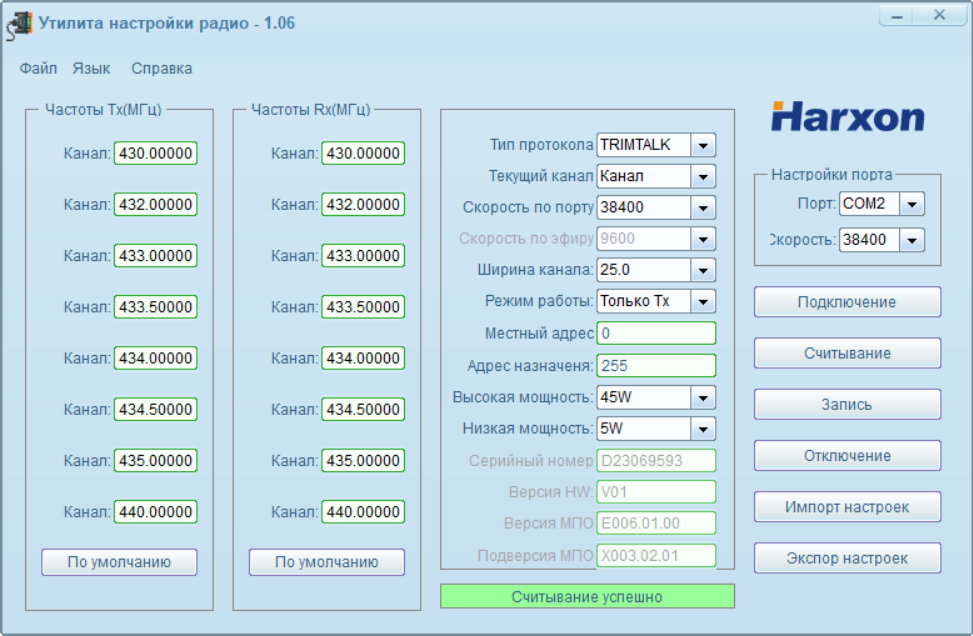Click the Считывание button
The width and height of the screenshot is (973, 636).
point(847,353)
